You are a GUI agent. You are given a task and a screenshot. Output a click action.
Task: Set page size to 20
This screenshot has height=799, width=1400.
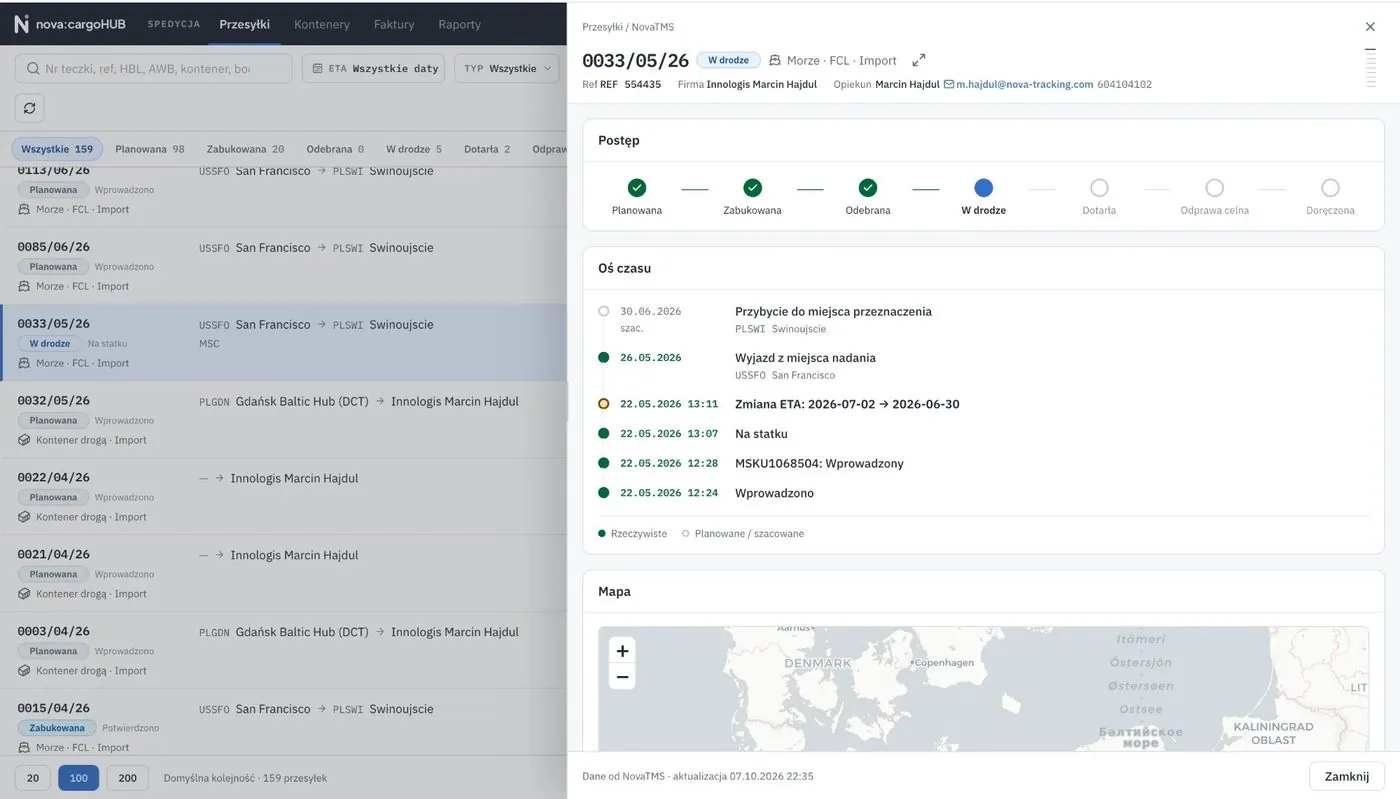[33, 778]
